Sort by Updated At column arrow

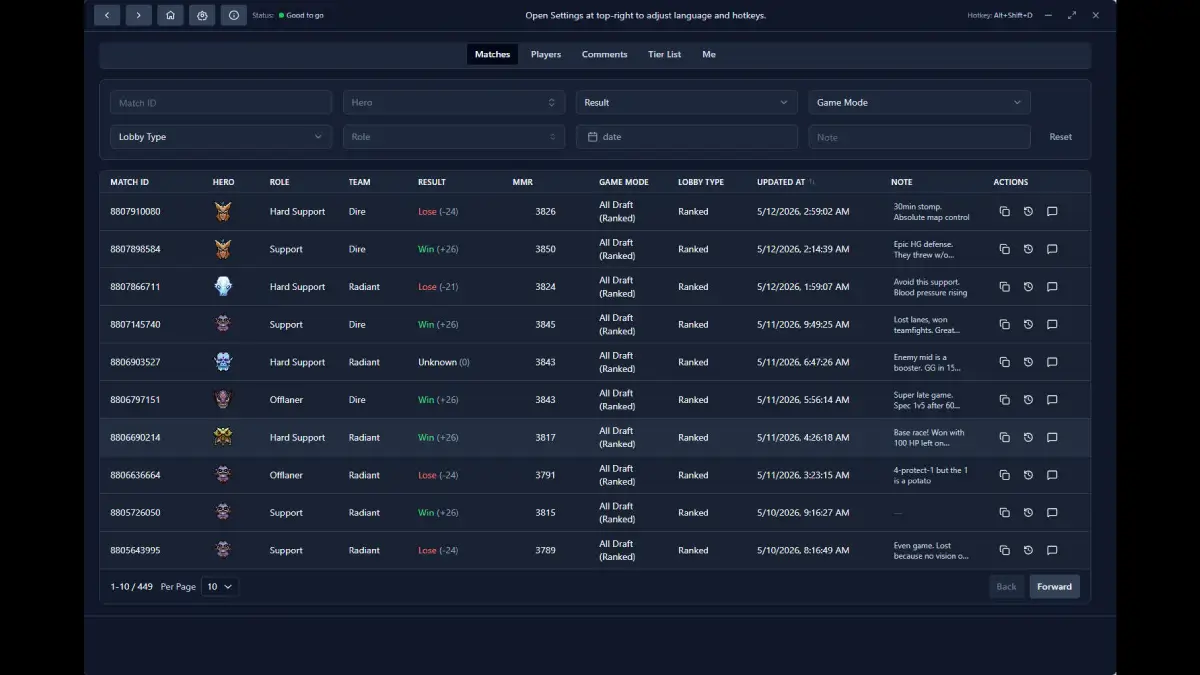pos(812,182)
